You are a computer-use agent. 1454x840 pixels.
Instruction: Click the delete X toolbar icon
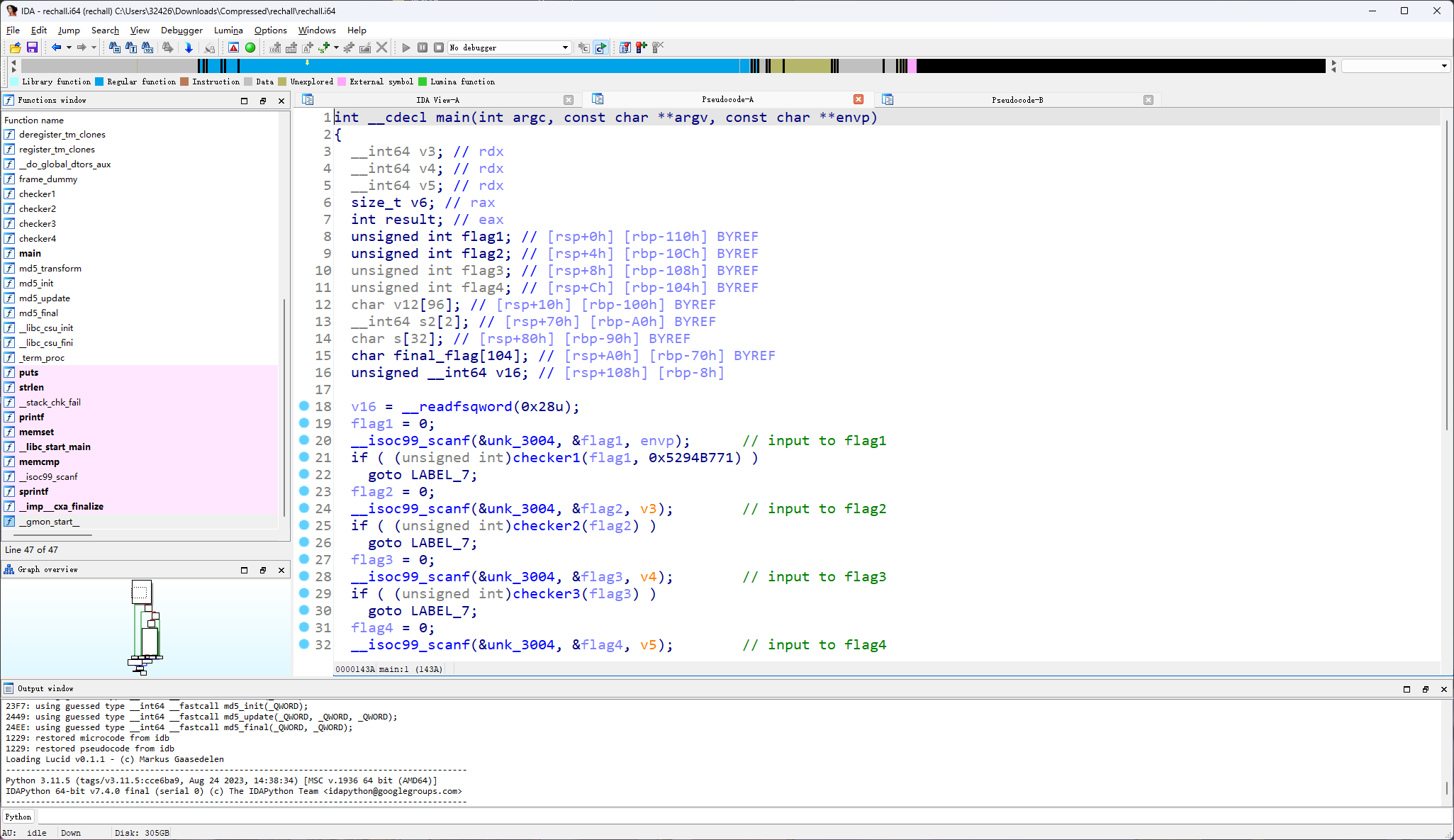click(381, 47)
